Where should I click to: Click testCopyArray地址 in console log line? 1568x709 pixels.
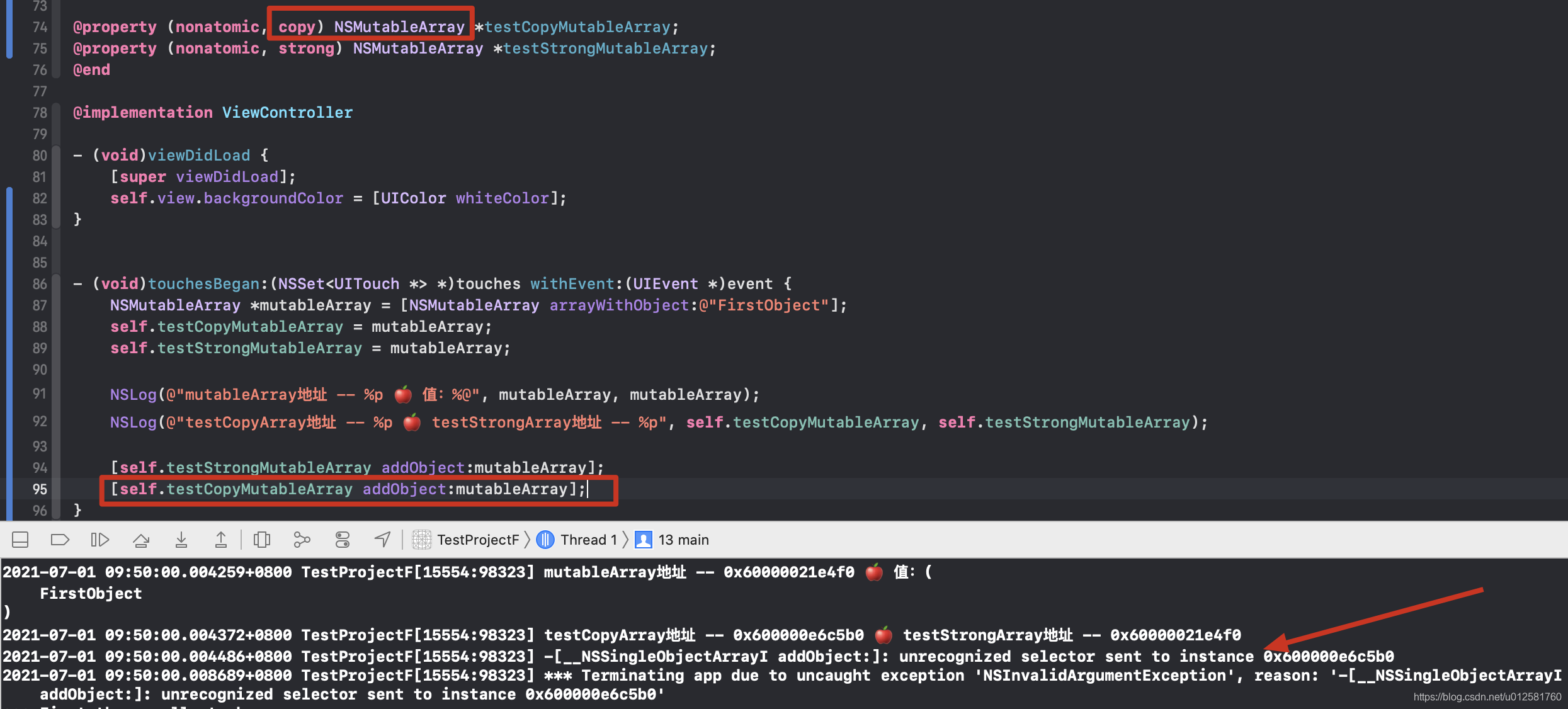620,635
